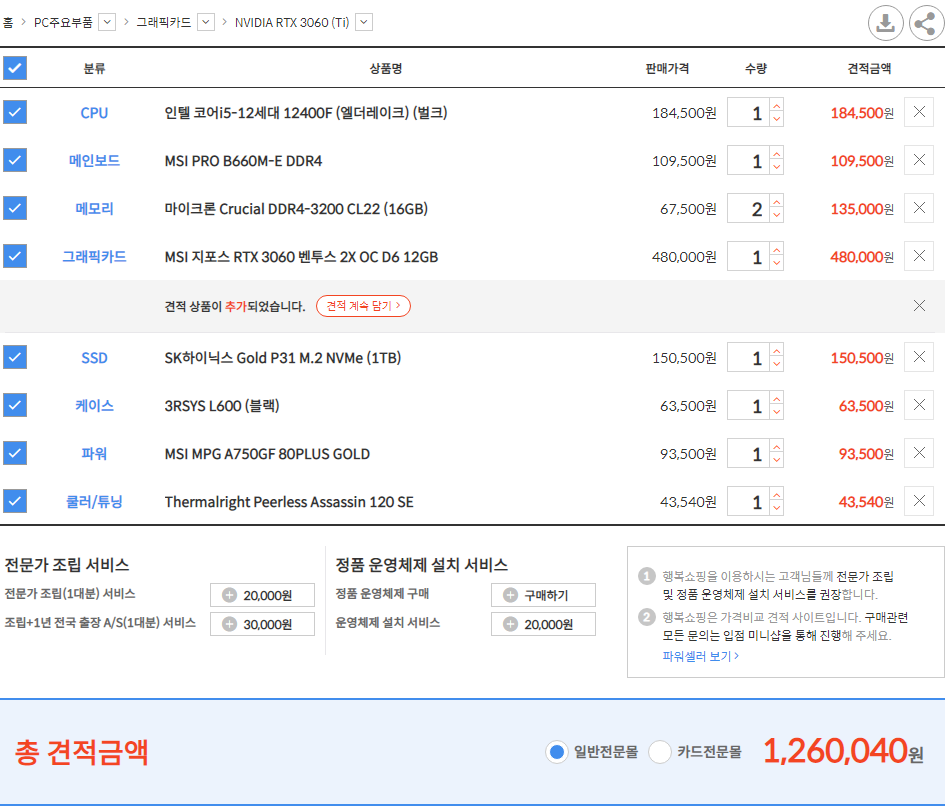Increase 메모리 quantity with up arrow
Viewport: 949px width, 809px height.
(x=777, y=201)
